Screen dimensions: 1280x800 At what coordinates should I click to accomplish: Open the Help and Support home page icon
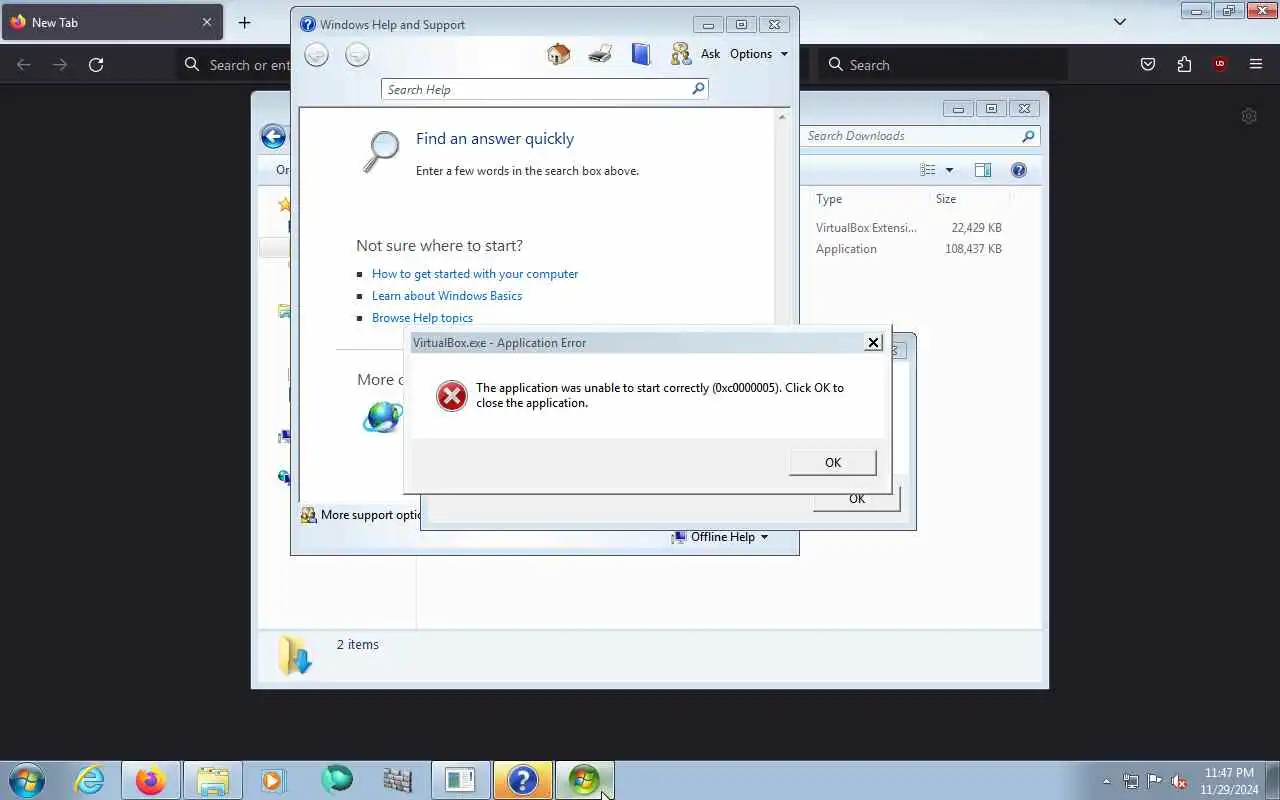pos(559,54)
